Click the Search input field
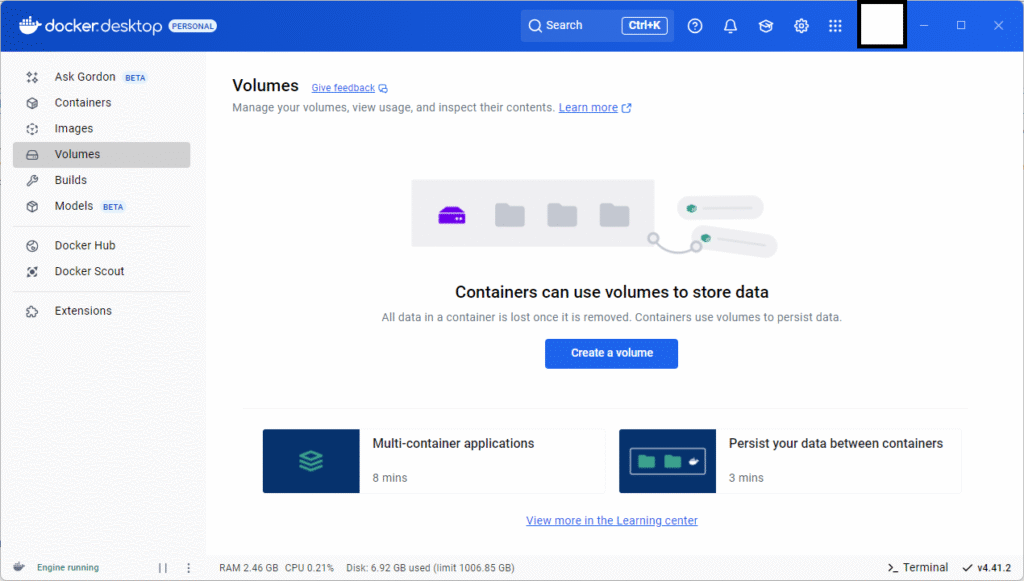The height and width of the screenshot is (581, 1024). [x=597, y=25]
